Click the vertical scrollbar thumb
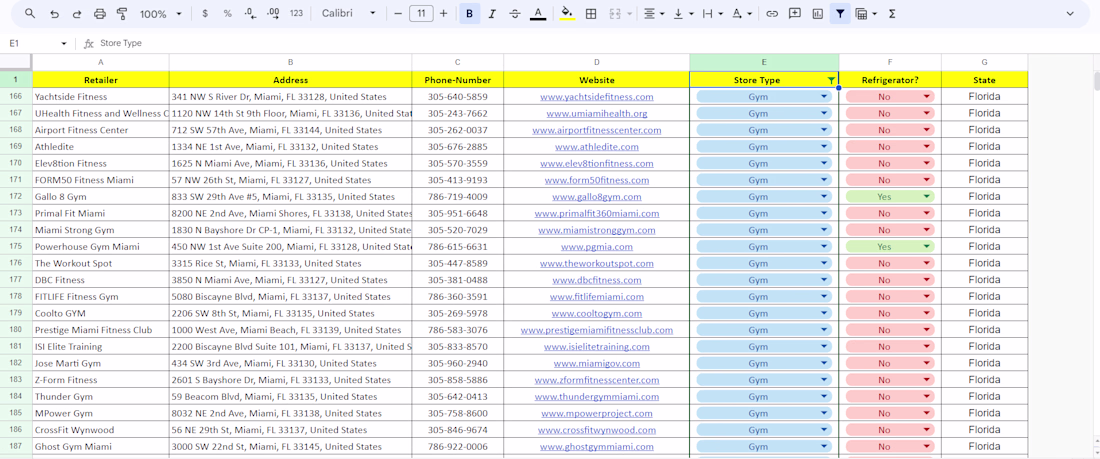 pyautogui.click(x=1096, y=81)
